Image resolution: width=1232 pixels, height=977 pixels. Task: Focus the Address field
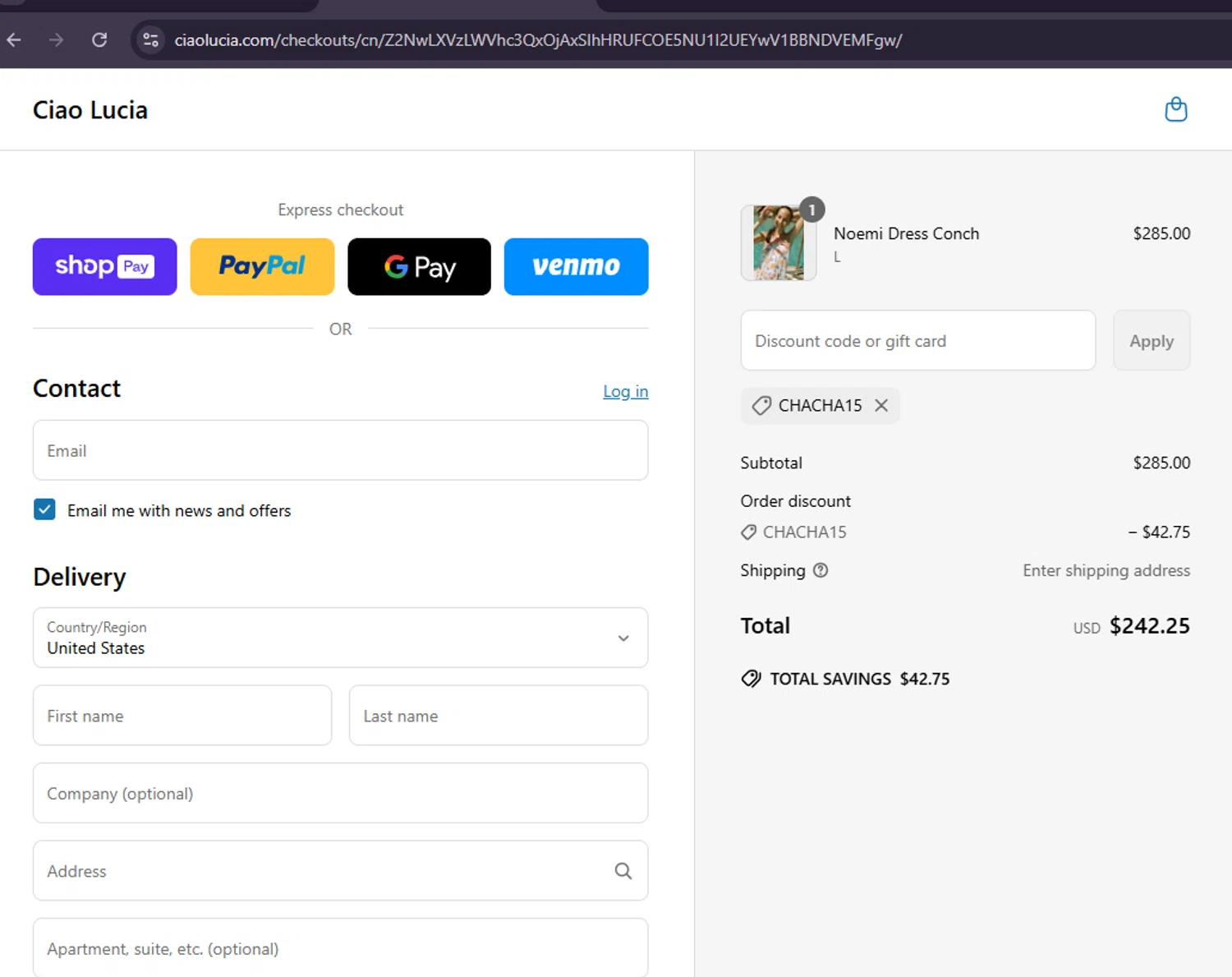click(x=340, y=871)
